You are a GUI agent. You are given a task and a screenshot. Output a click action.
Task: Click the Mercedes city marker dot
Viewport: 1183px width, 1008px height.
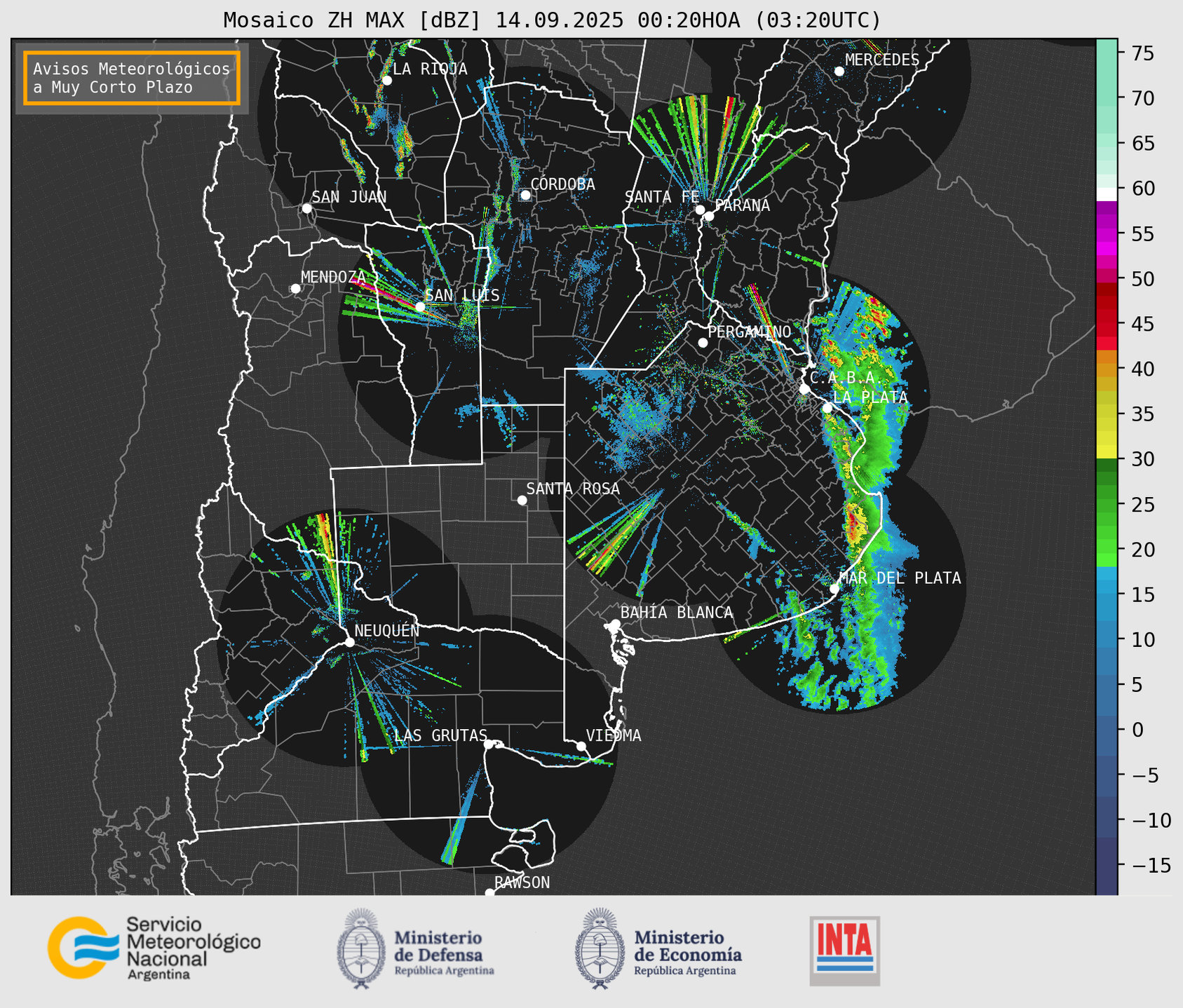[839, 71]
